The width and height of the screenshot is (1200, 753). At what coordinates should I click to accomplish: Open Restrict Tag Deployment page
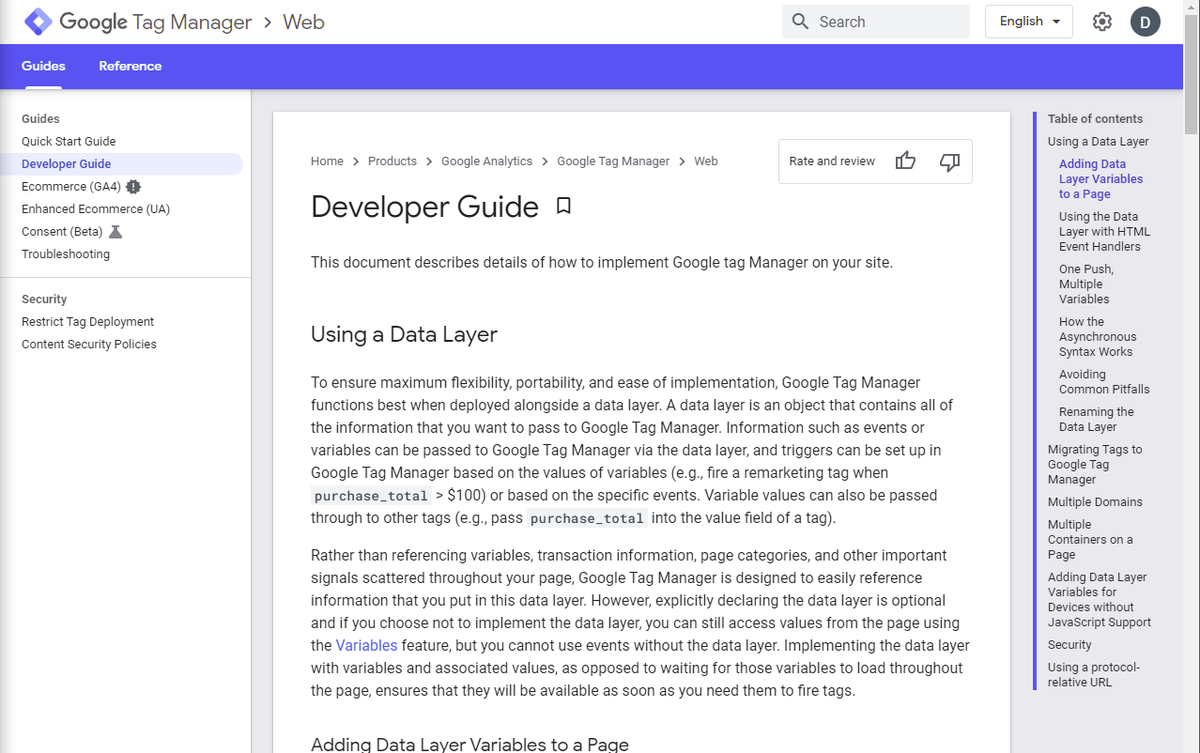pos(88,322)
